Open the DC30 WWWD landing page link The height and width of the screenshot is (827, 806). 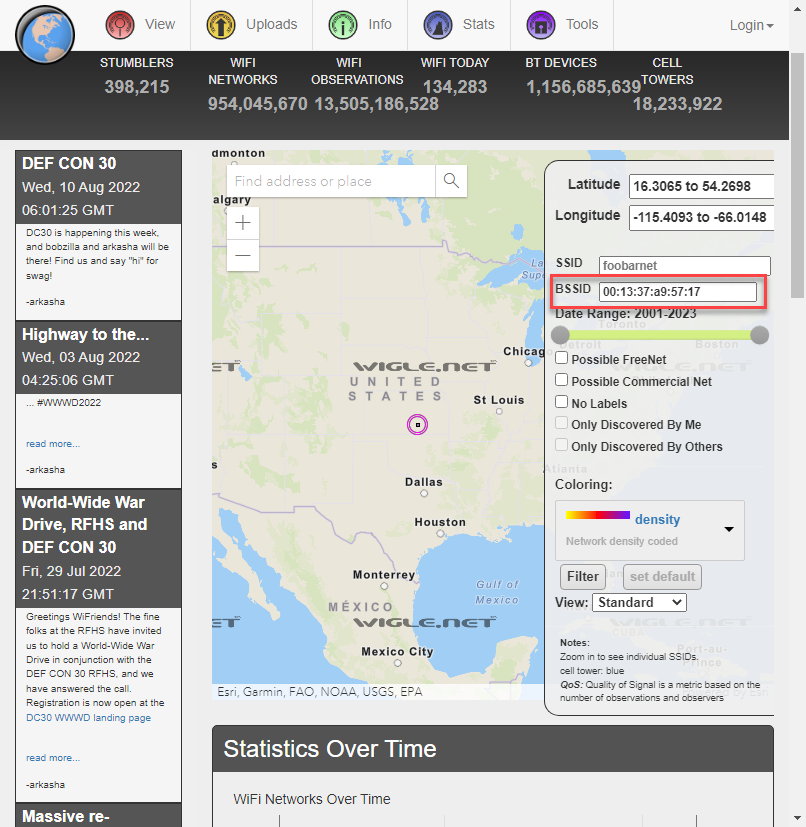click(x=89, y=718)
